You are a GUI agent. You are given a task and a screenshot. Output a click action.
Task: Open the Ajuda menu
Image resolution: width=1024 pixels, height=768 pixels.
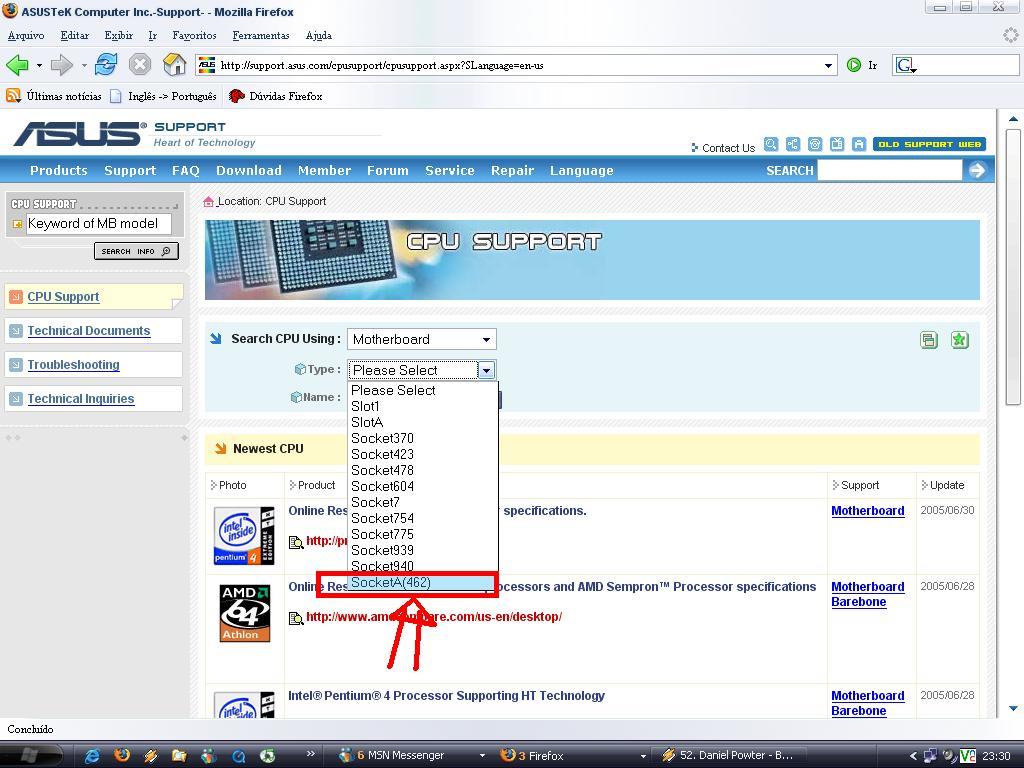(319, 35)
